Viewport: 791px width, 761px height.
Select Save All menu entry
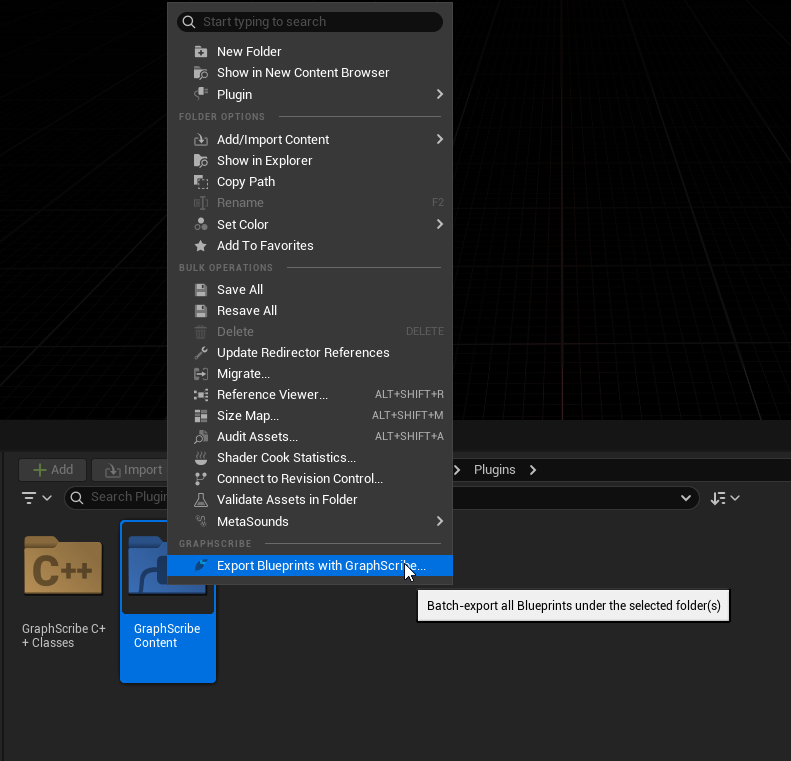310,289
